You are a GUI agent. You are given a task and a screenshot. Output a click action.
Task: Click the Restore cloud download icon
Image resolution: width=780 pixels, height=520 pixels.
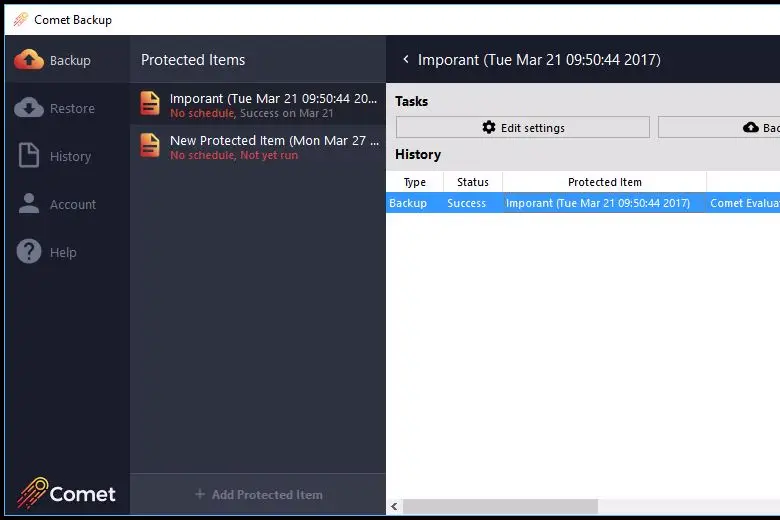29,107
